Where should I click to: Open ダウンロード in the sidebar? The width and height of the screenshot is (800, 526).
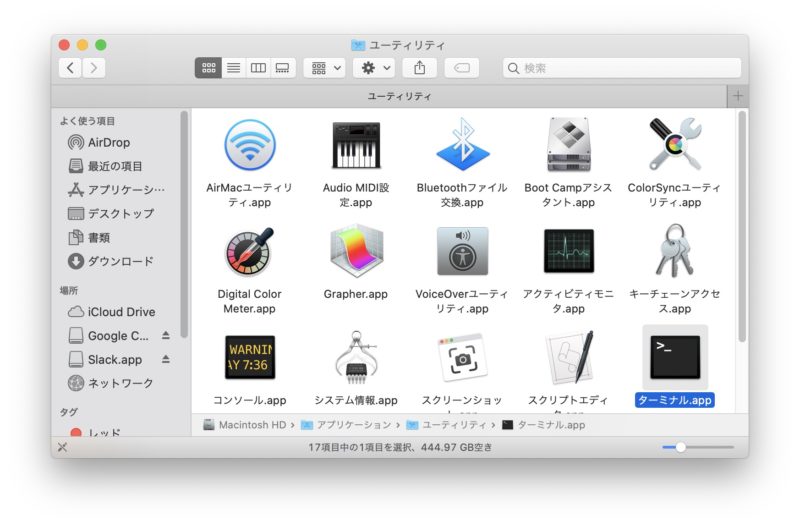click(111, 261)
